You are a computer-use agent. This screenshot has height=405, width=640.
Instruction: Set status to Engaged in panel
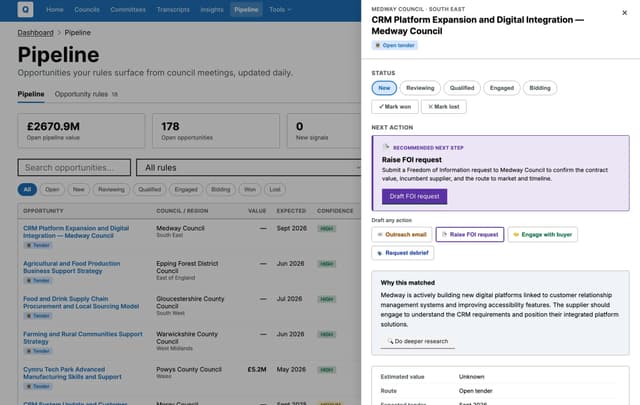click(x=502, y=88)
